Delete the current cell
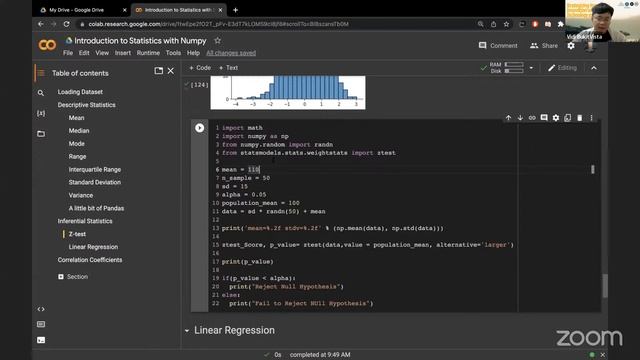The width and height of the screenshot is (640, 360). point(580,118)
